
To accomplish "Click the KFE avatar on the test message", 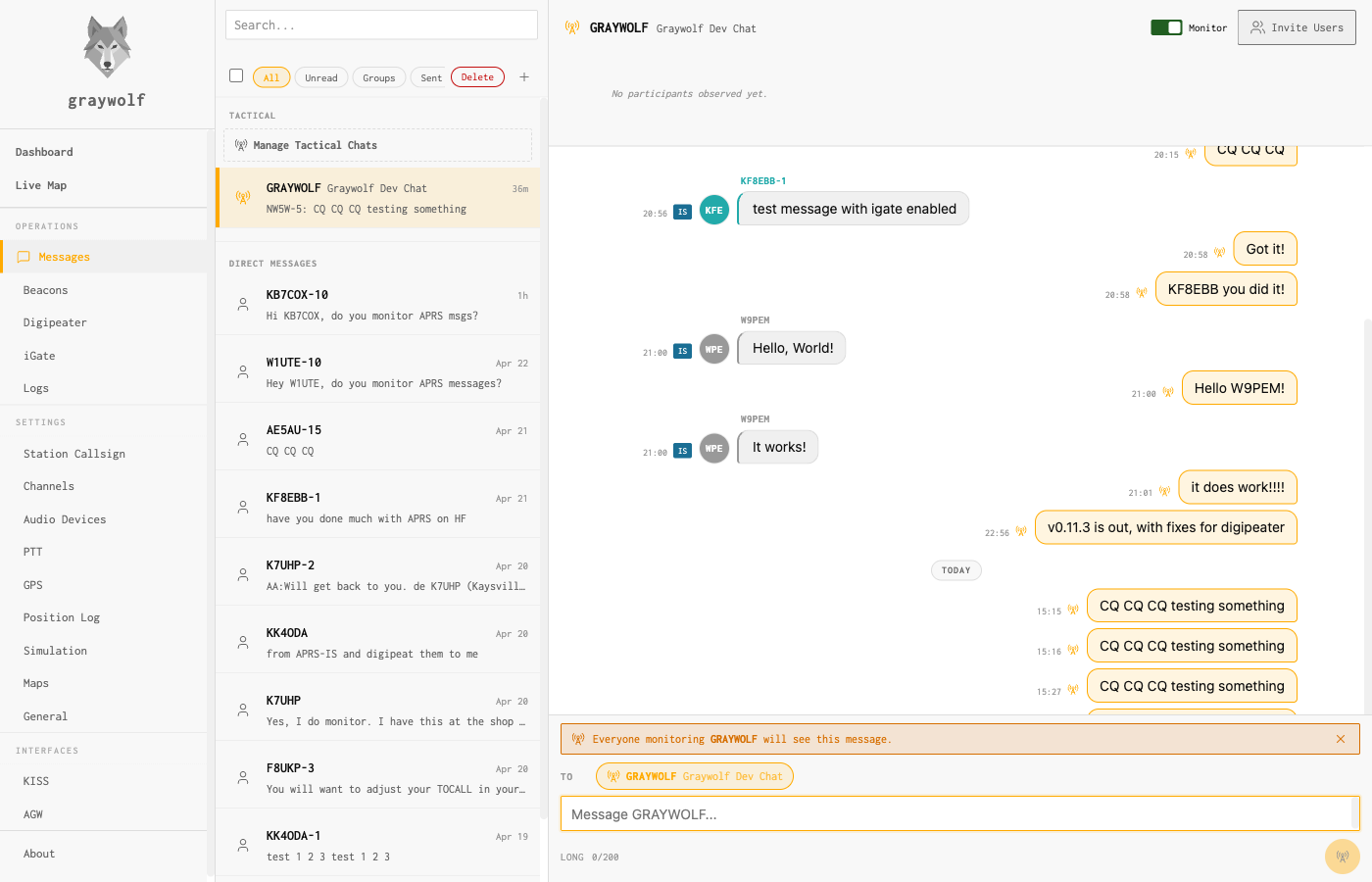I will pos(714,210).
